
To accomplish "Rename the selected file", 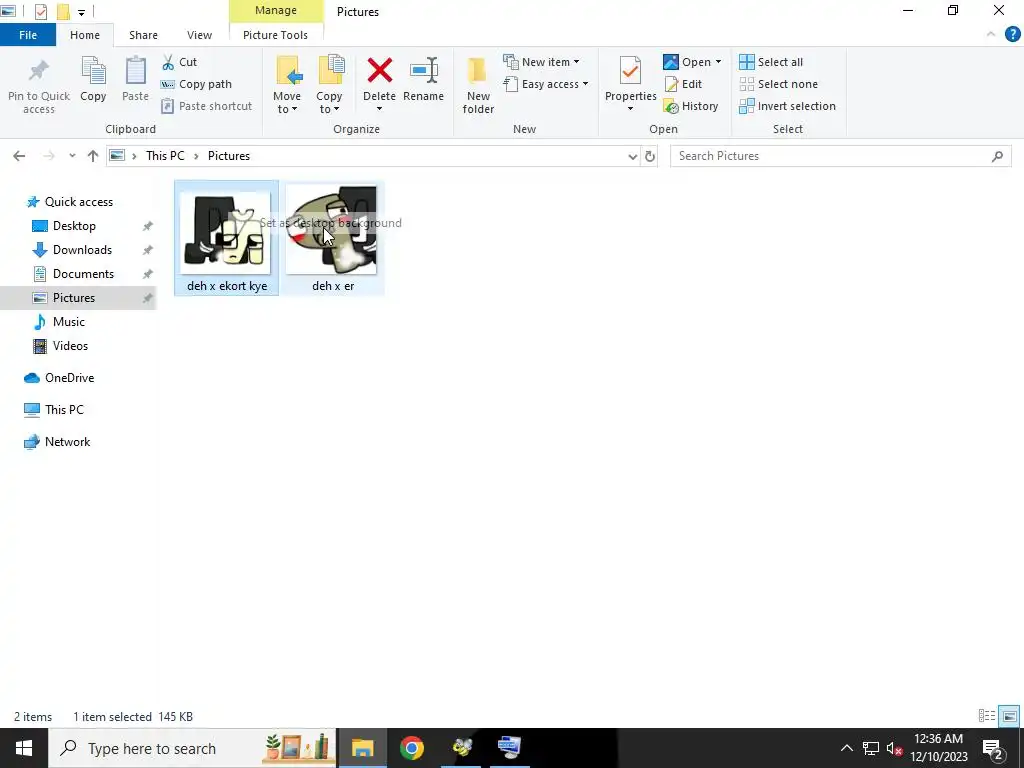I will (423, 80).
